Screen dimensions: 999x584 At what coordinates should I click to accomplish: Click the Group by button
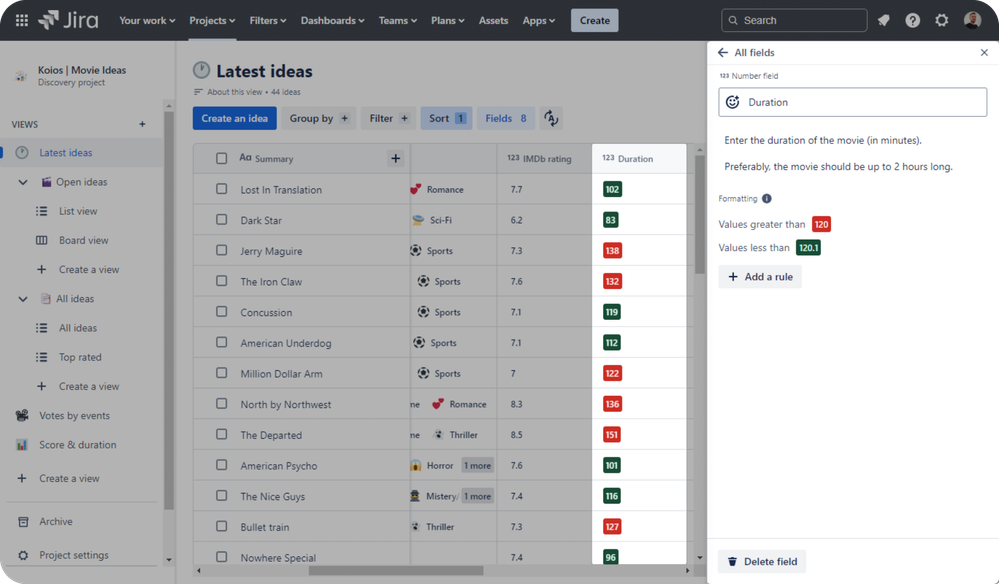tap(319, 118)
